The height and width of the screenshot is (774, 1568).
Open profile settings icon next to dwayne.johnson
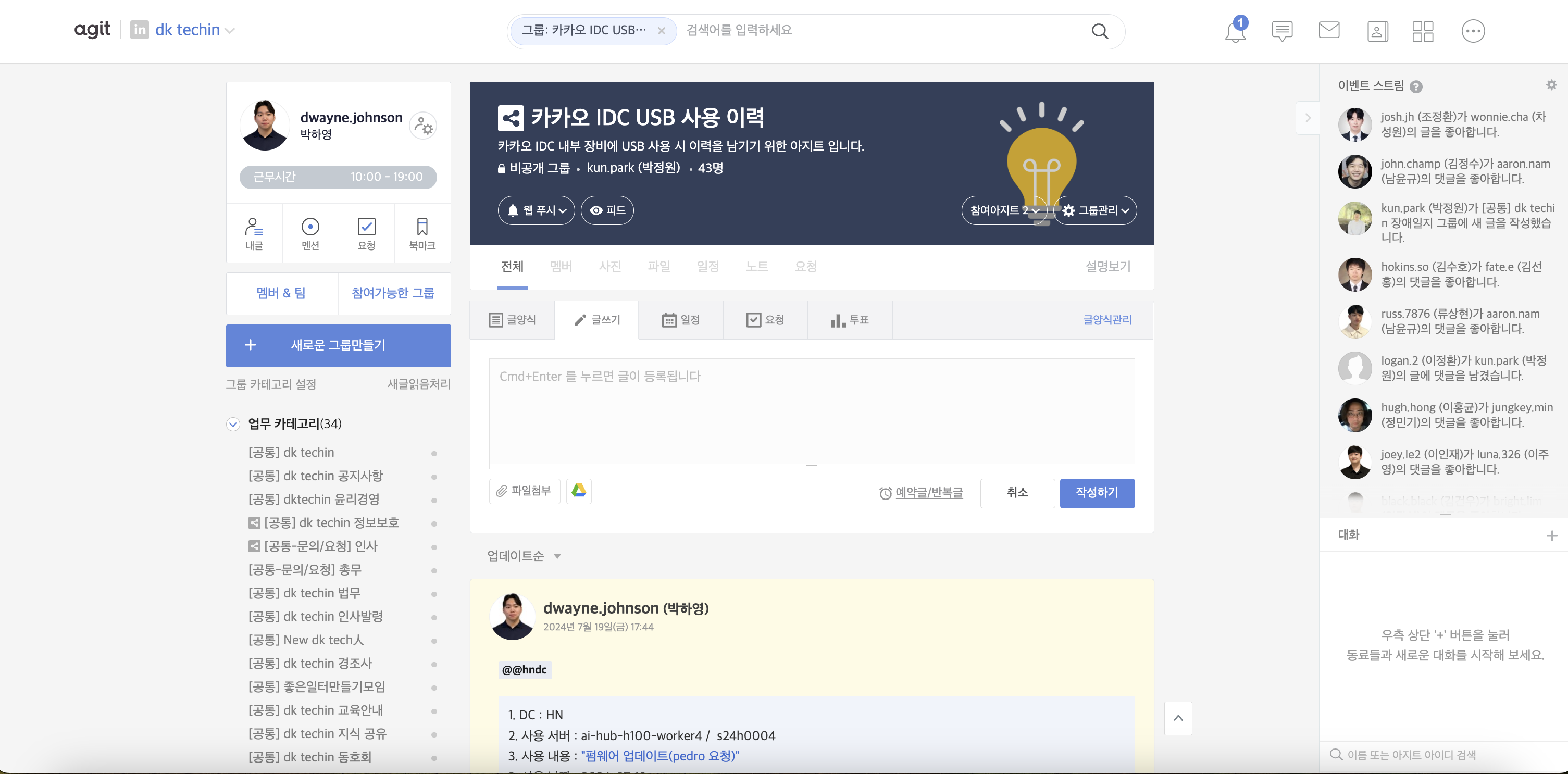(x=423, y=126)
